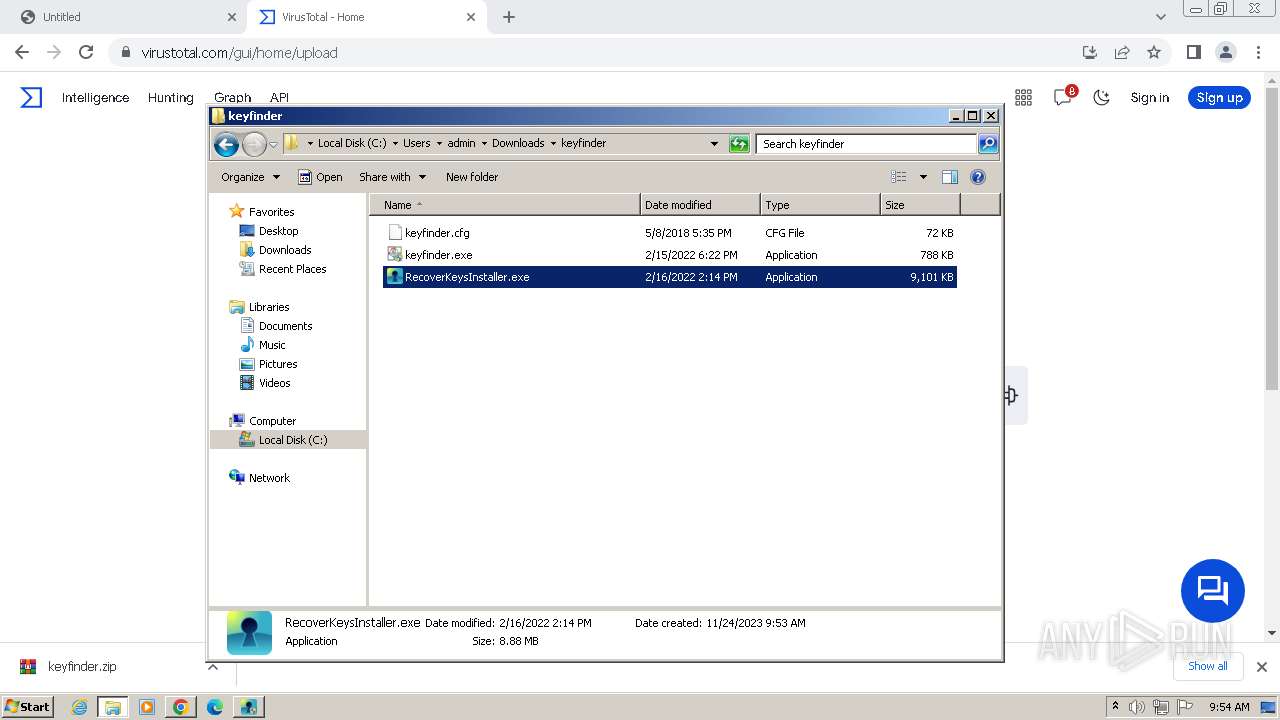Open Explorer help (question mark)
The height and width of the screenshot is (720, 1280).
tap(978, 177)
